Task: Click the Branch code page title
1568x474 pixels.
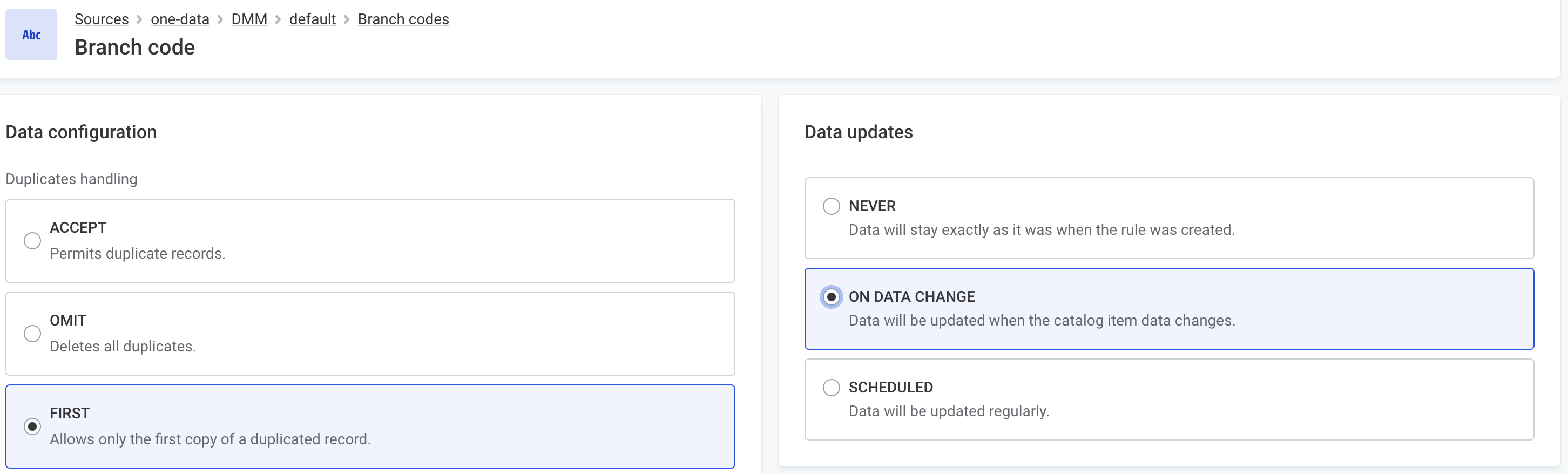Action: click(134, 47)
